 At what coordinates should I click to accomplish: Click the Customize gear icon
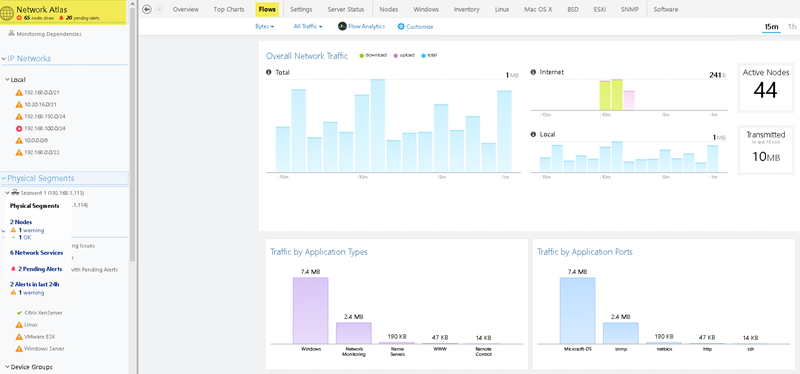tap(401, 27)
